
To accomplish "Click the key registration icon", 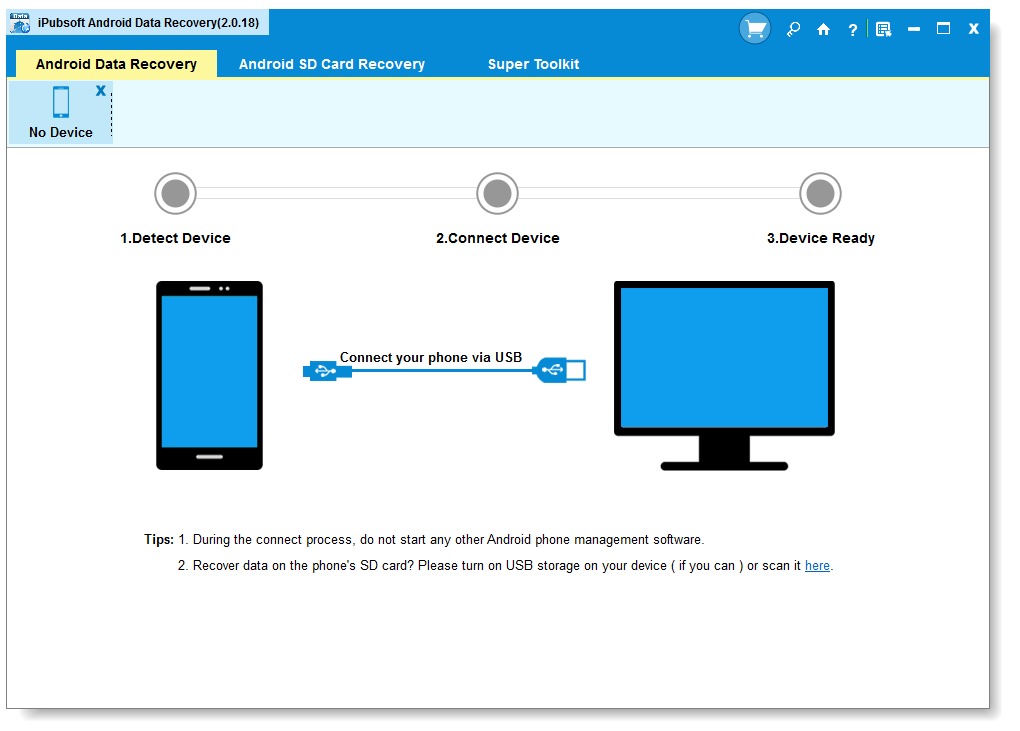I will [x=793, y=29].
